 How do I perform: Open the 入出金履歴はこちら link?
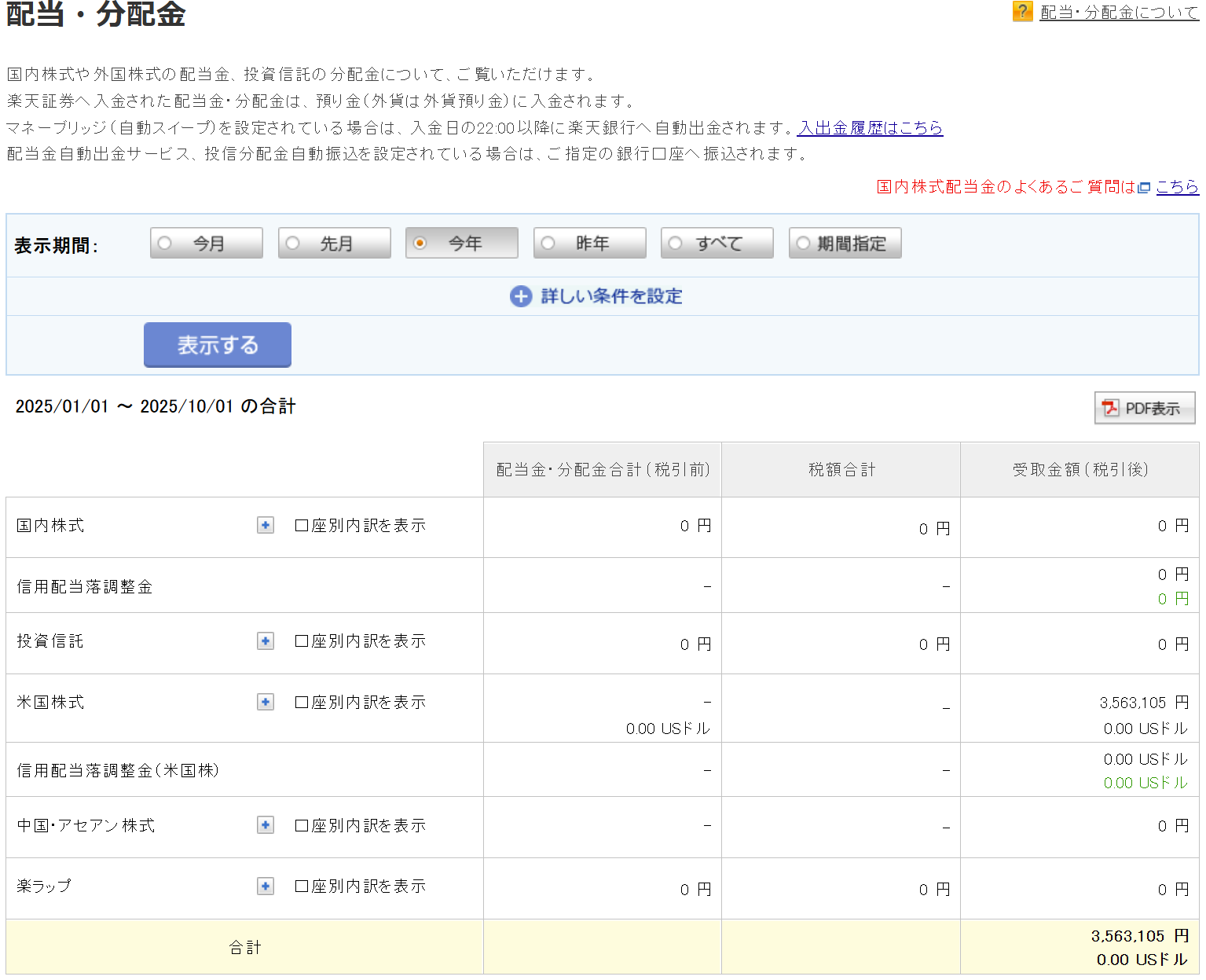pyautogui.click(x=870, y=128)
